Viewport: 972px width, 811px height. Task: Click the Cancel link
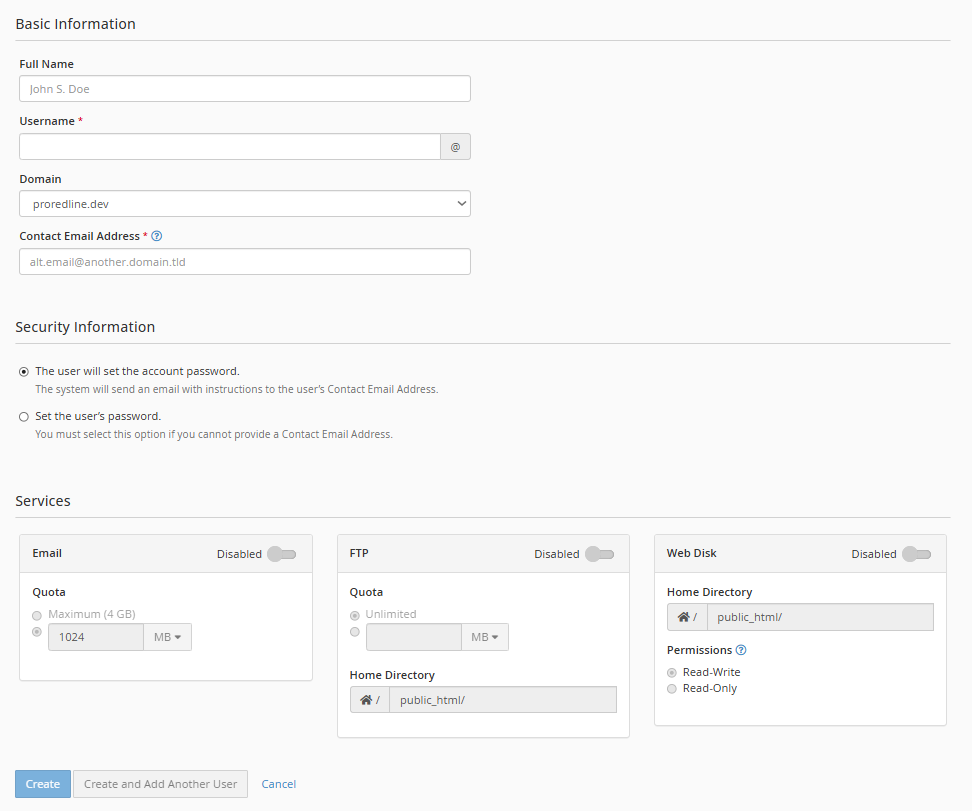[279, 784]
